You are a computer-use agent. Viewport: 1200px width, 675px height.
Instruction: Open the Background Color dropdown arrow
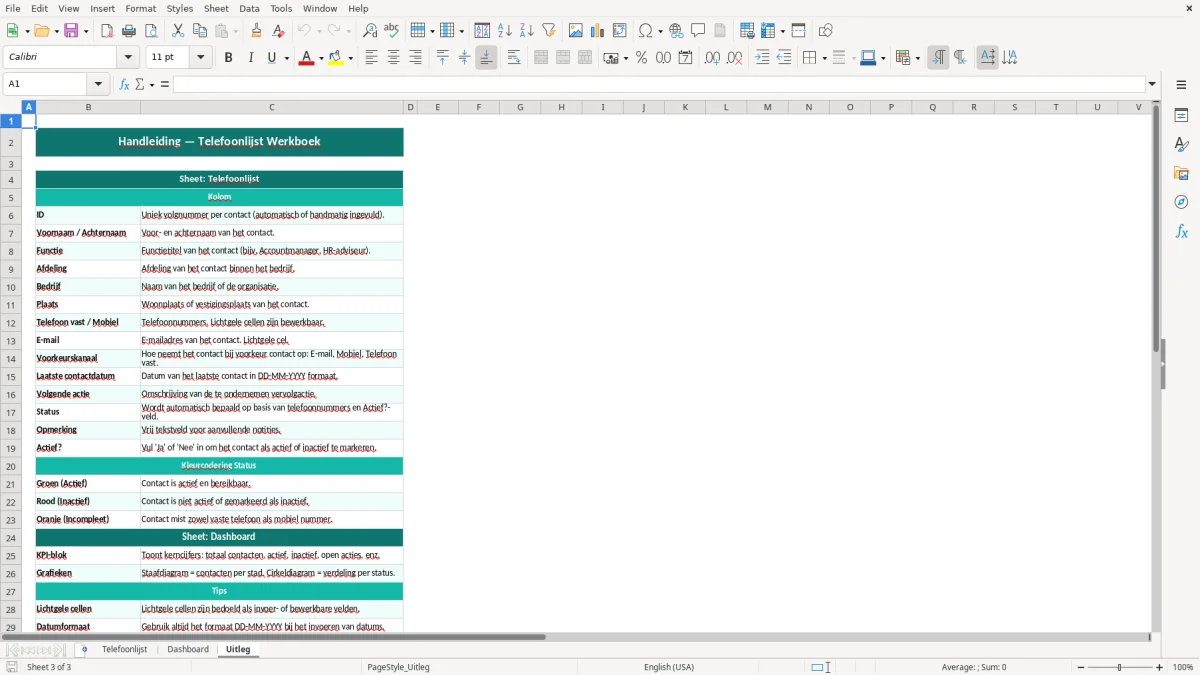click(350, 58)
